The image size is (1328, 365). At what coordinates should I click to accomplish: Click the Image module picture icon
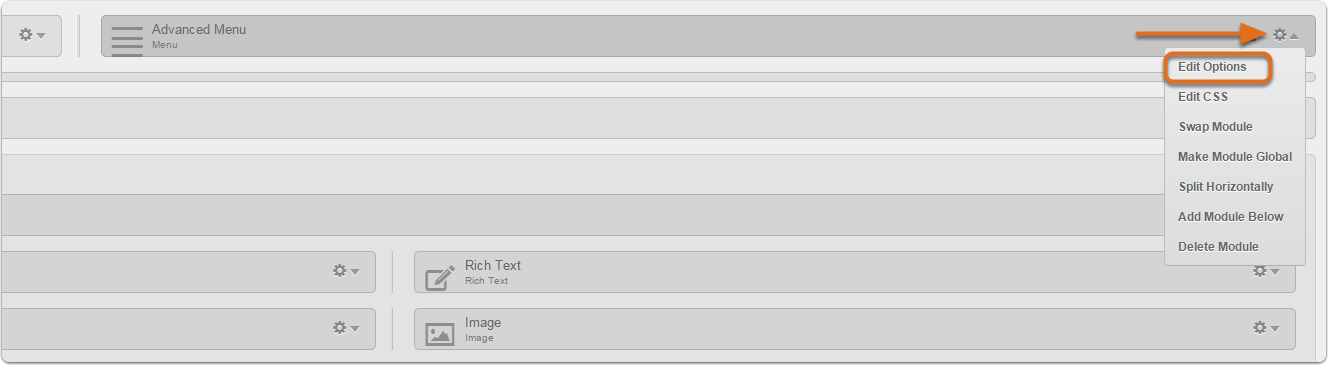tap(440, 334)
